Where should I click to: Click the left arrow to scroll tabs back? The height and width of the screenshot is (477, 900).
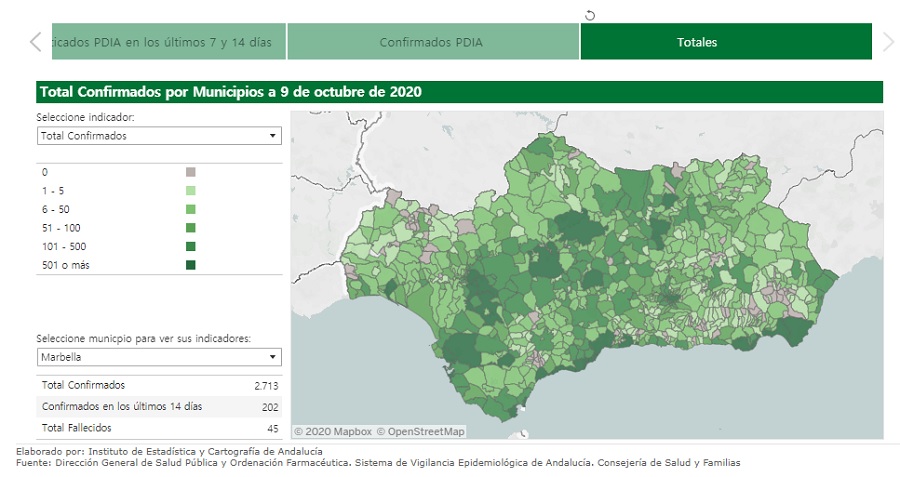click(36, 42)
